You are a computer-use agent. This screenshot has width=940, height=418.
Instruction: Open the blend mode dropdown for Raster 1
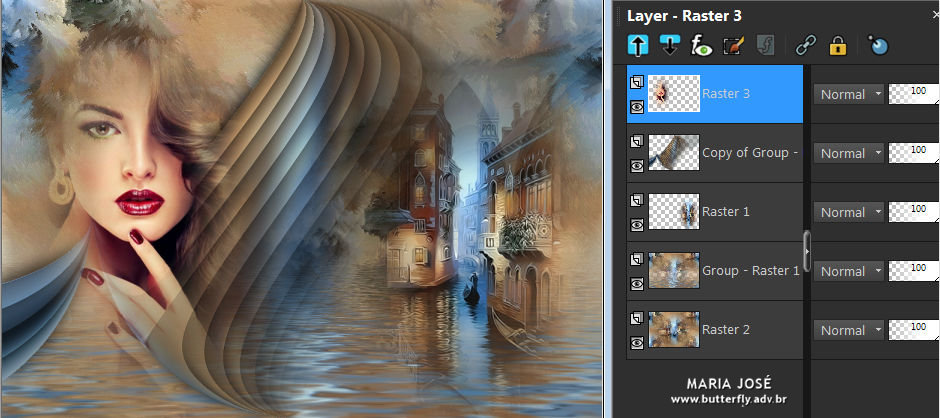(x=848, y=212)
